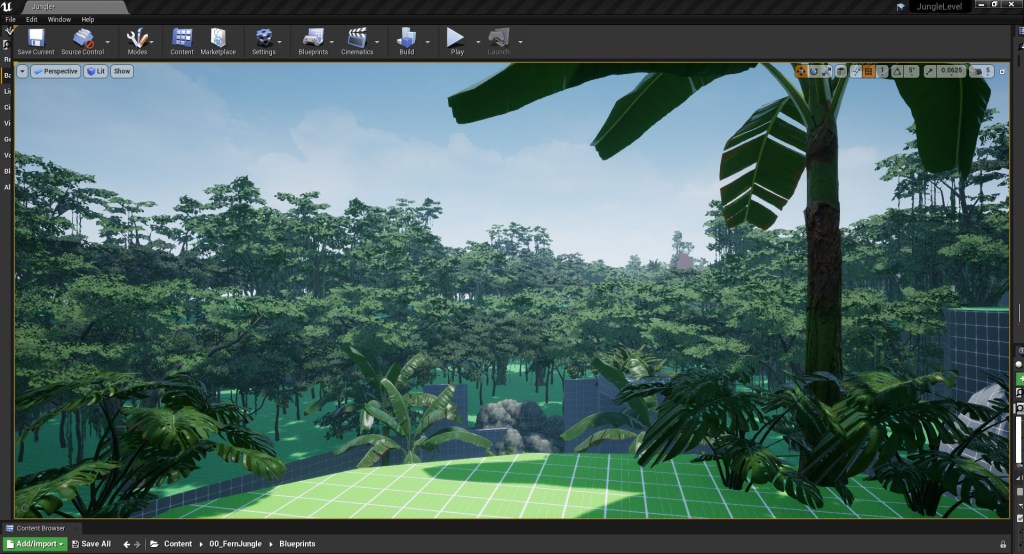Select the rotate gizmo tool in viewport
The image size is (1024, 554).
[x=814, y=71]
